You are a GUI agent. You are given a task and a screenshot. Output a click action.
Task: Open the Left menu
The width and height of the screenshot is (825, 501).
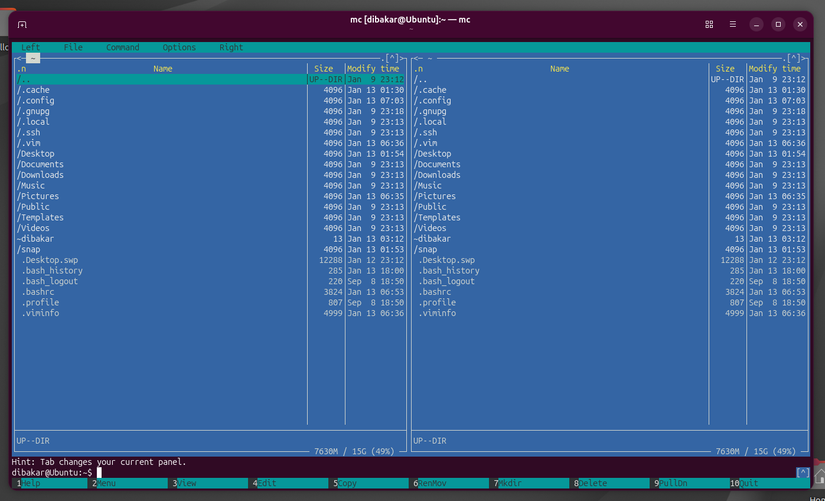click(31, 47)
